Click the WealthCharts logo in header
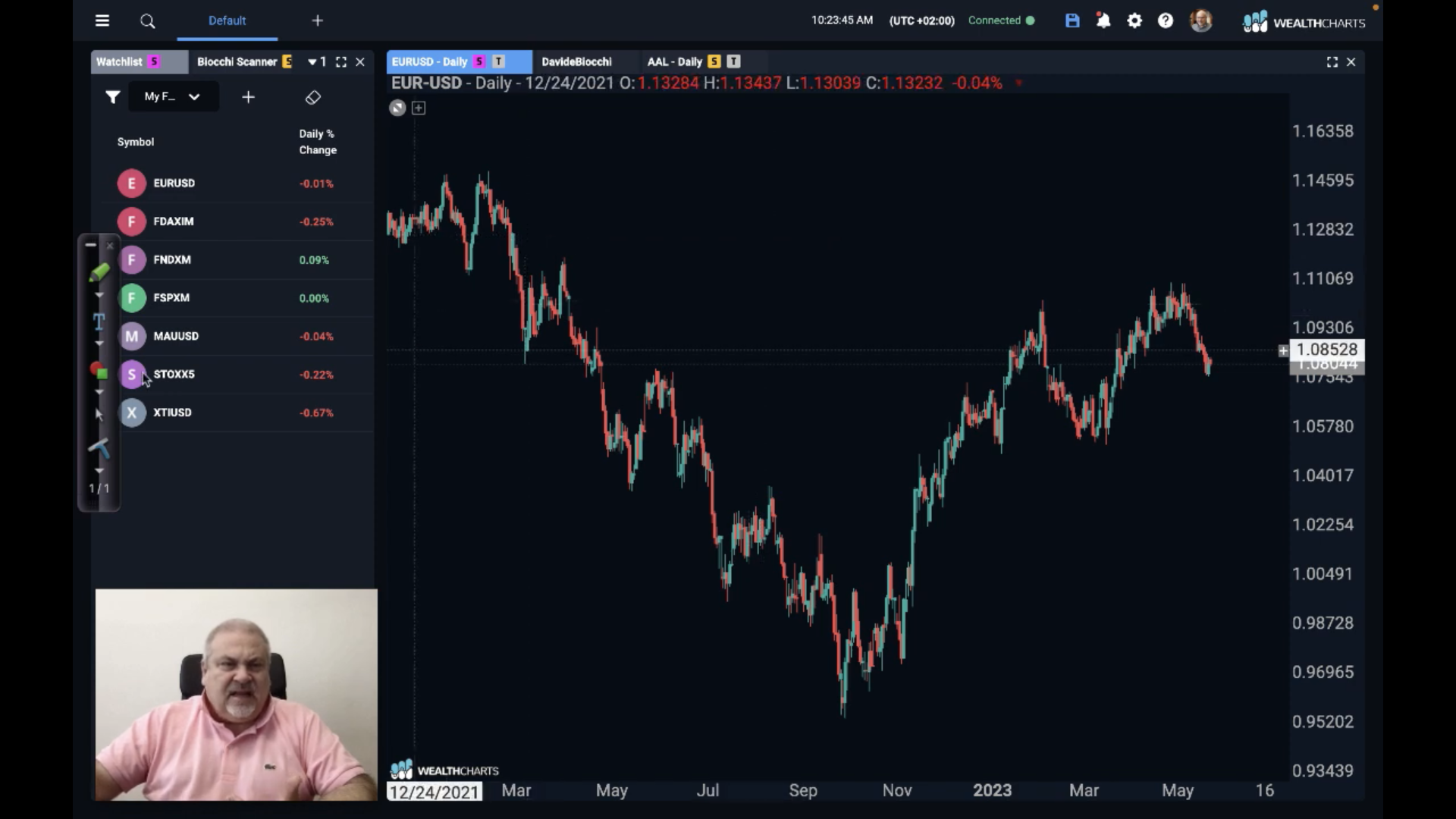 [x=1304, y=22]
